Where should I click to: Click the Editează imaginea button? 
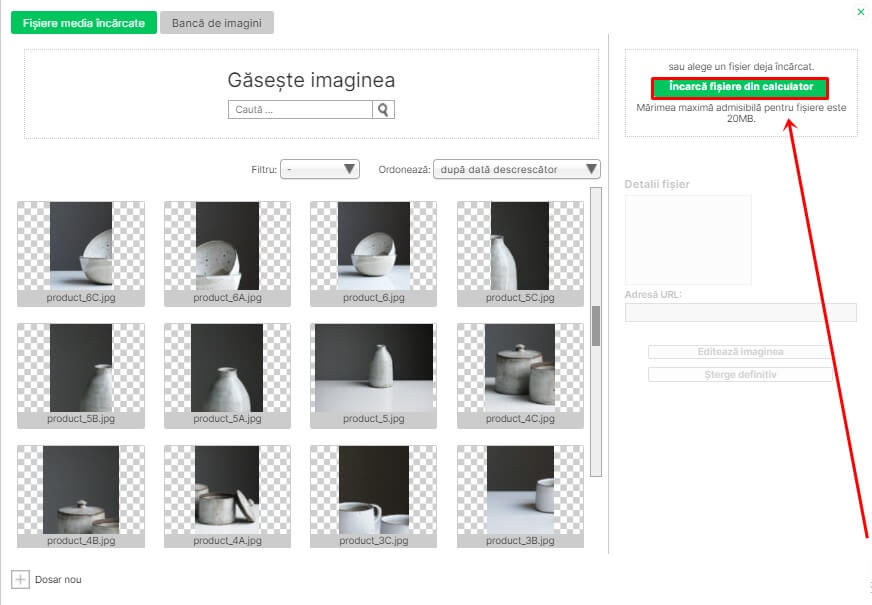[740, 352]
